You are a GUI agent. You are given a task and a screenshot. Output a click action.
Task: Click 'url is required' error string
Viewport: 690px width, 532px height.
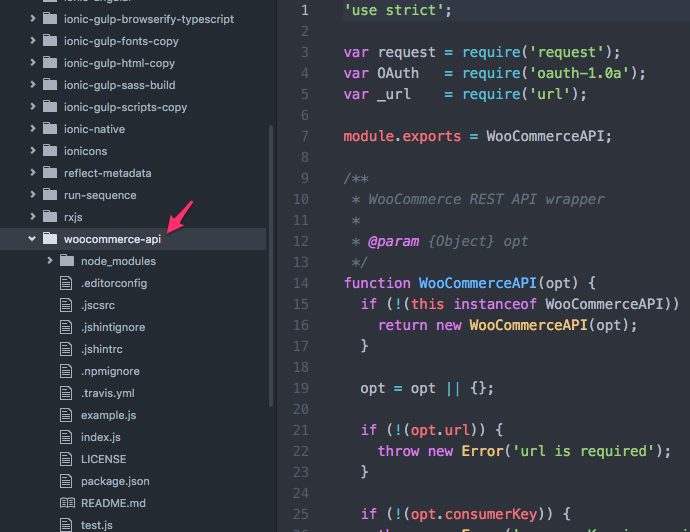(584, 451)
